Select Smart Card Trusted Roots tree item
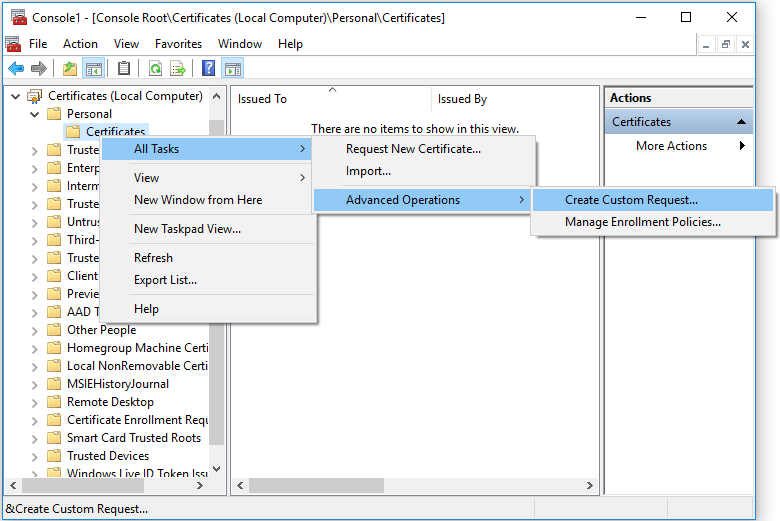 point(134,438)
